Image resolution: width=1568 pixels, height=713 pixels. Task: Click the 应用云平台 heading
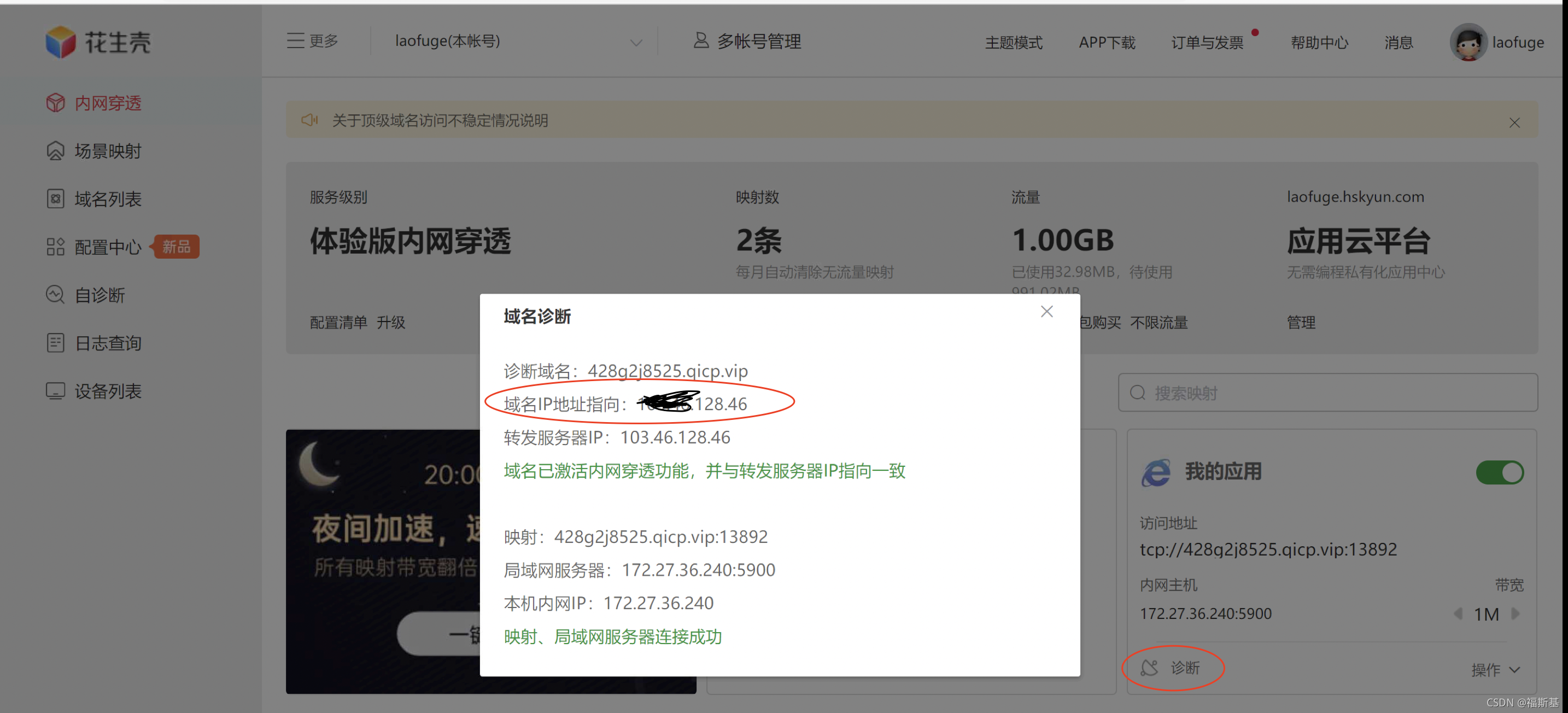tap(1358, 241)
